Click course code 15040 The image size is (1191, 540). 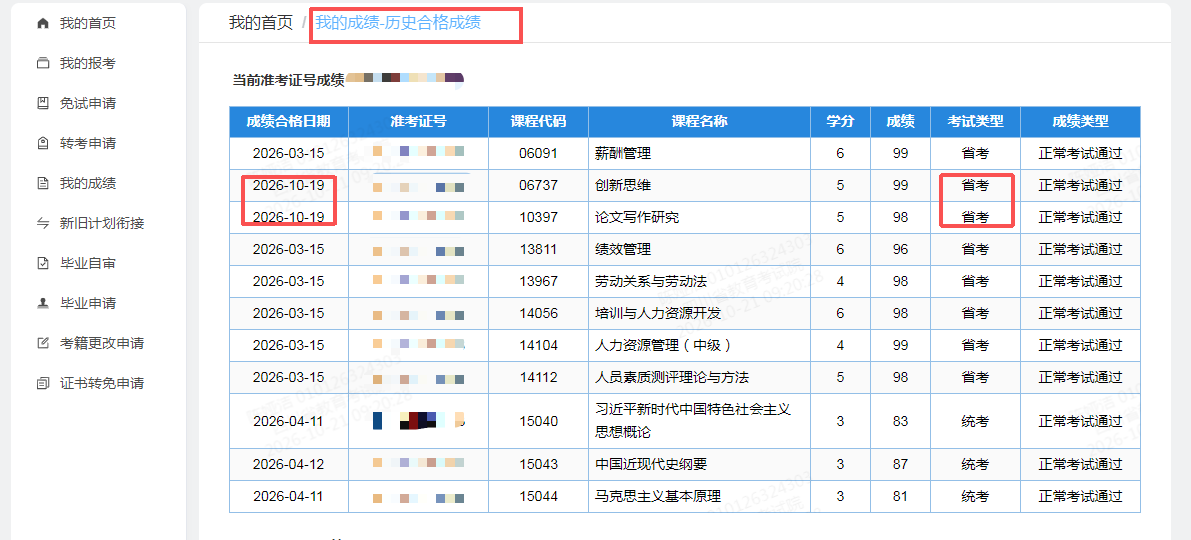click(539, 421)
